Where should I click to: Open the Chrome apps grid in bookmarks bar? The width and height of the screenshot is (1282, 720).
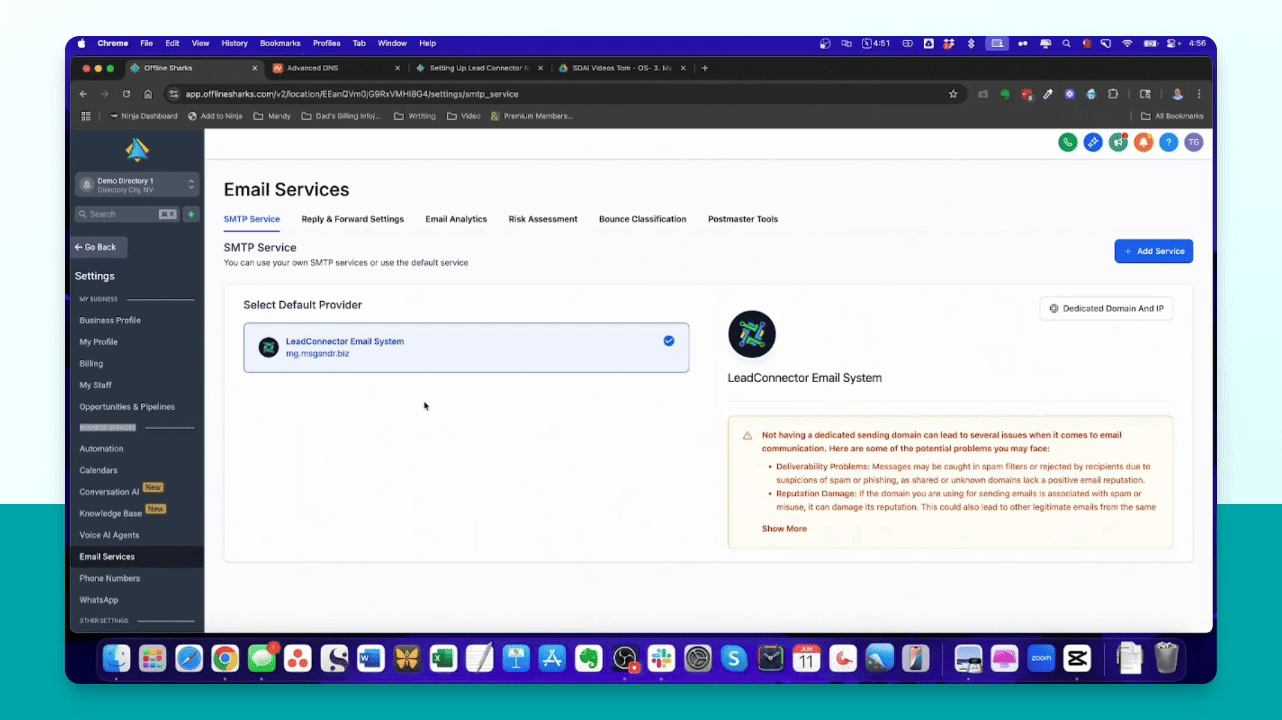tap(85, 116)
